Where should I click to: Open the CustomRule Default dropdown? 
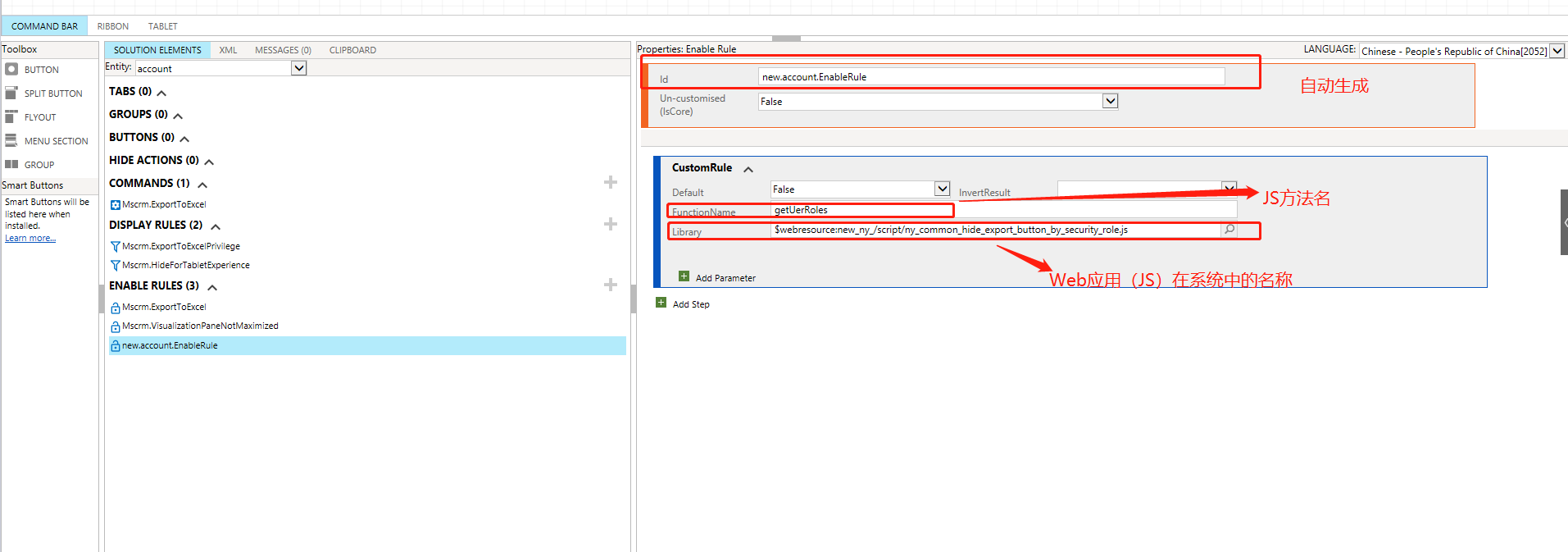coord(942,189)
